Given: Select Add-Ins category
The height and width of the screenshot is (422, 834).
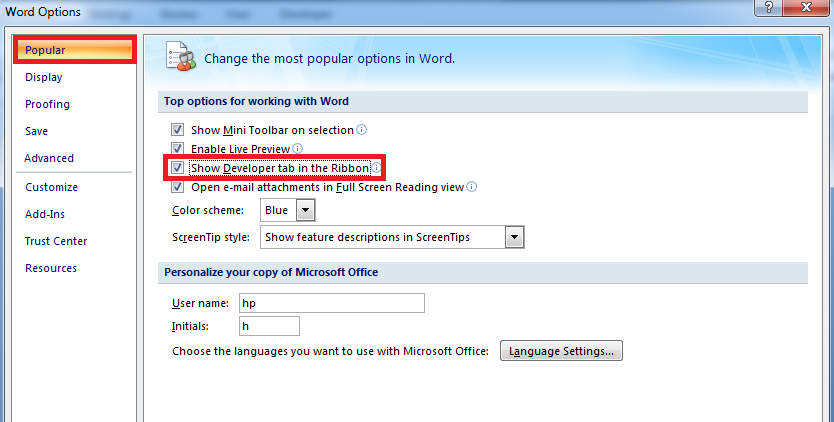Looking at the screenshot, I should click(45, 214).
